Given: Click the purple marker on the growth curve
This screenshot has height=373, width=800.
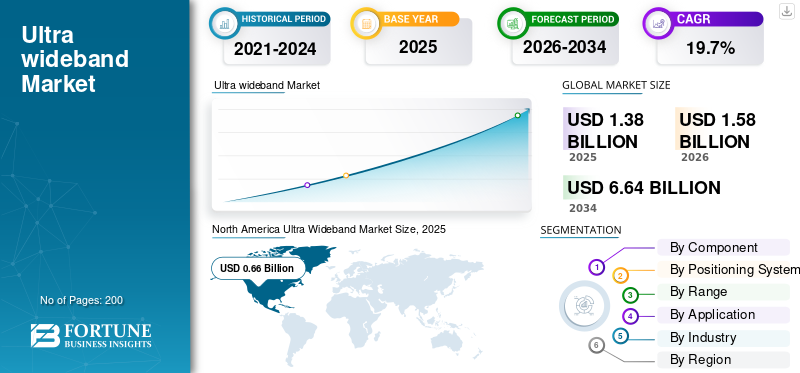Looking at the screenshot, I should 307,185.
